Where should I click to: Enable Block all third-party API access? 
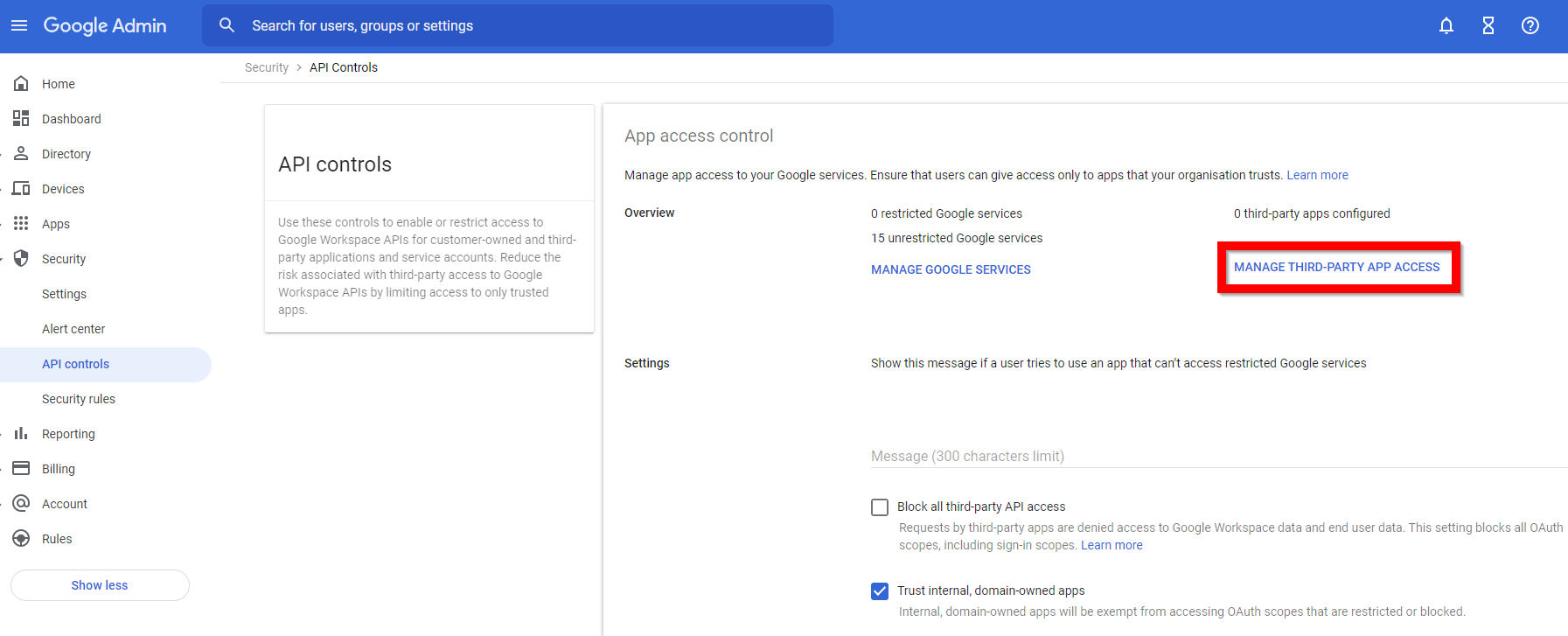point(880,507)
